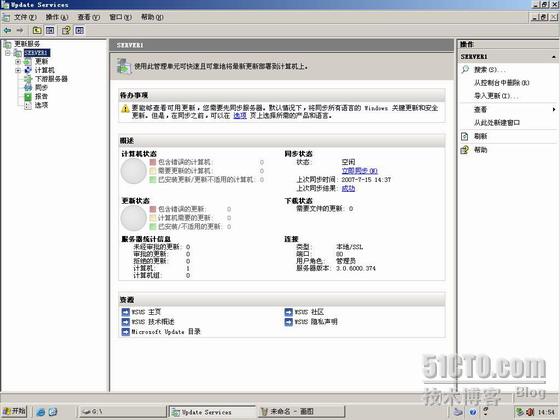Click arrow icon beside WSUS 社区

(289, 312)
